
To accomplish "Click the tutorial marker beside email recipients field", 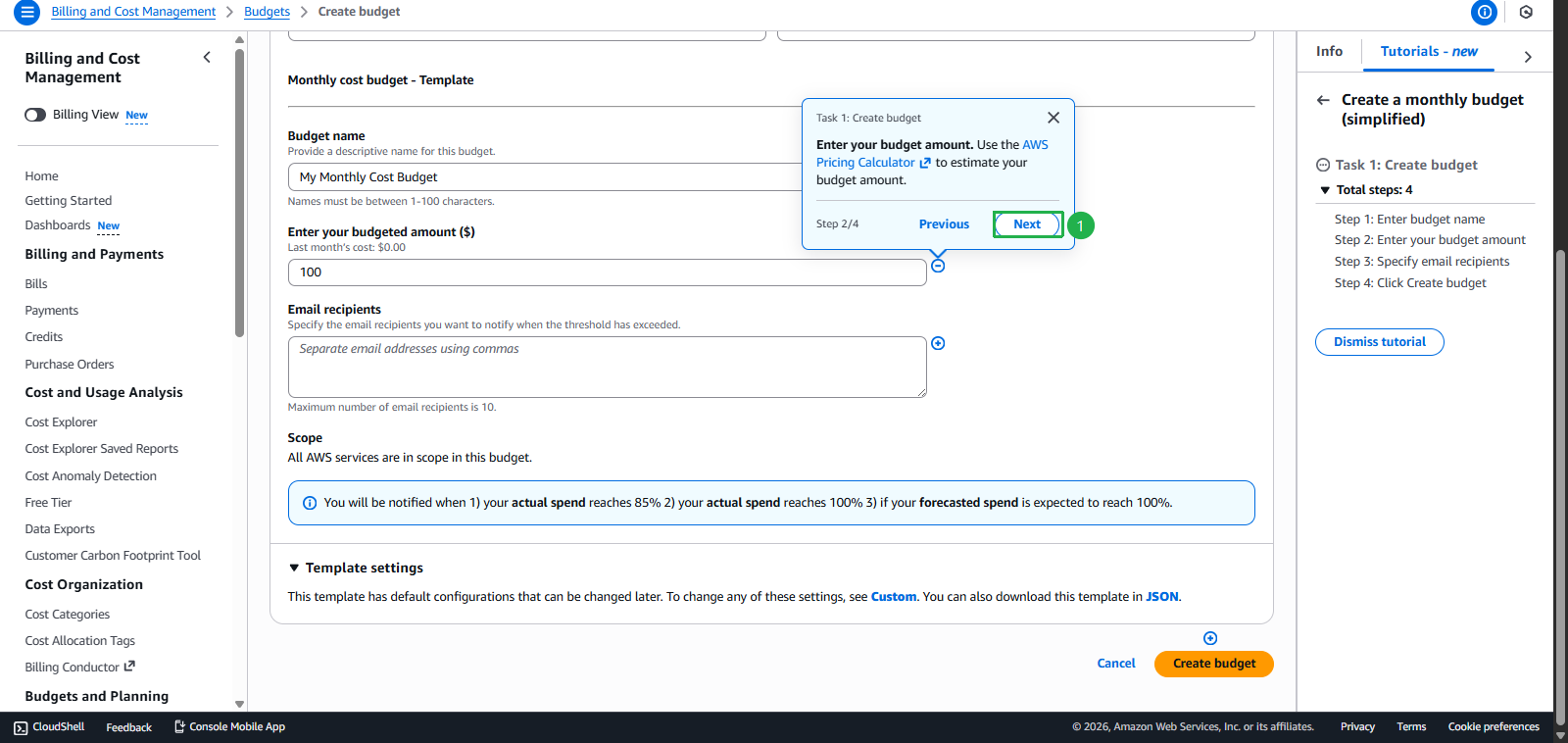I will 938,343.
